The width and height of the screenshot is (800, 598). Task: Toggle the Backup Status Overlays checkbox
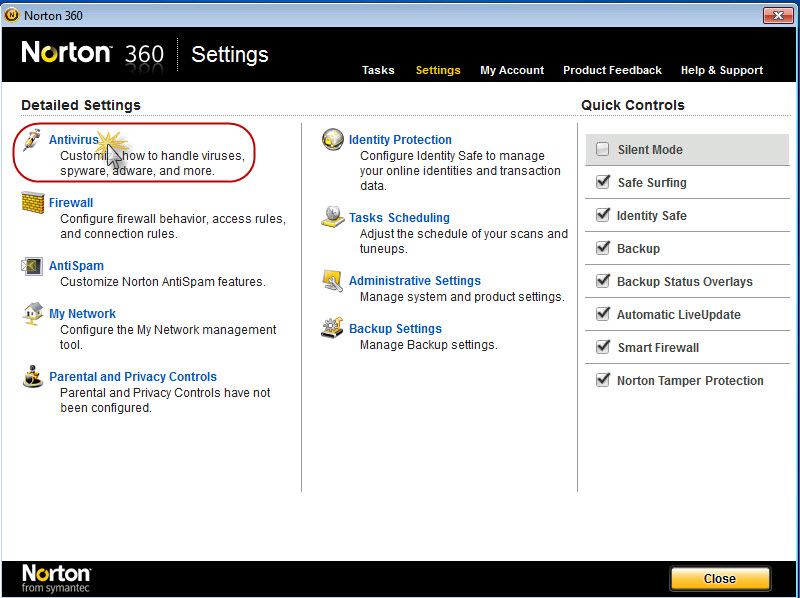(603, 281)
